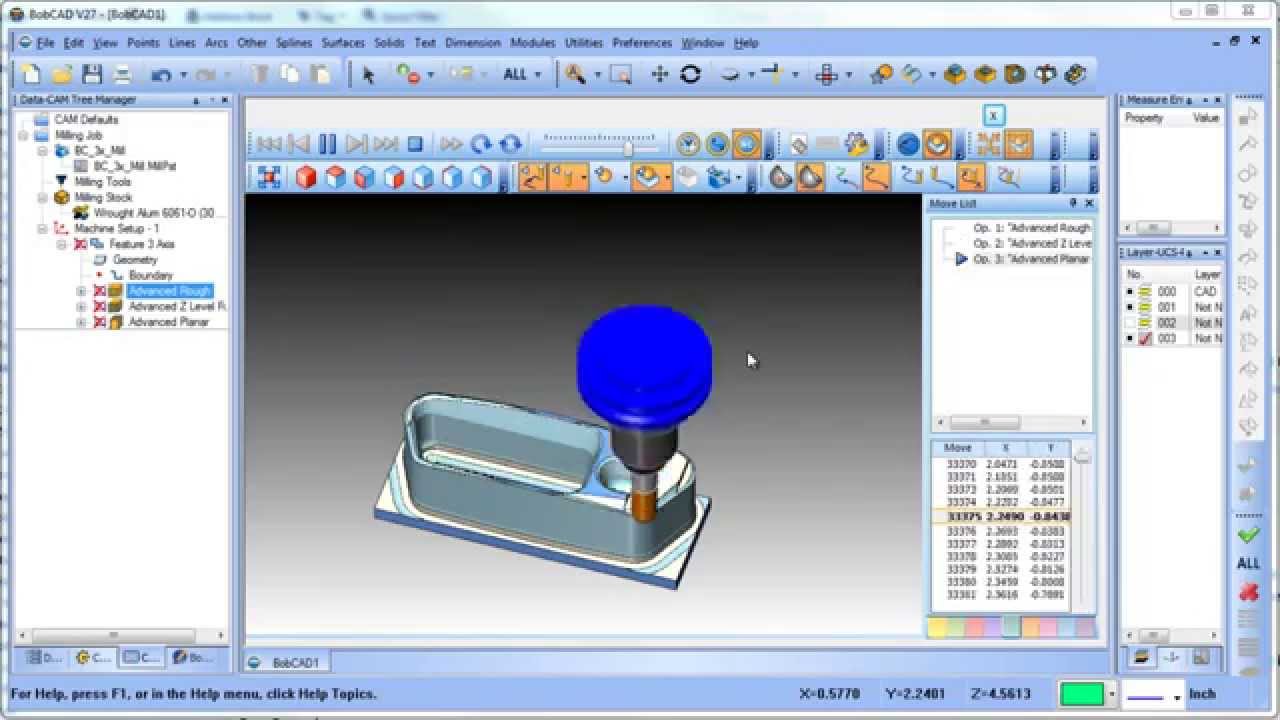This screenshot has width=1280, height=720.
Task: Open the Dimension menu
Action: pyautogui.click(x=473, y=43)
